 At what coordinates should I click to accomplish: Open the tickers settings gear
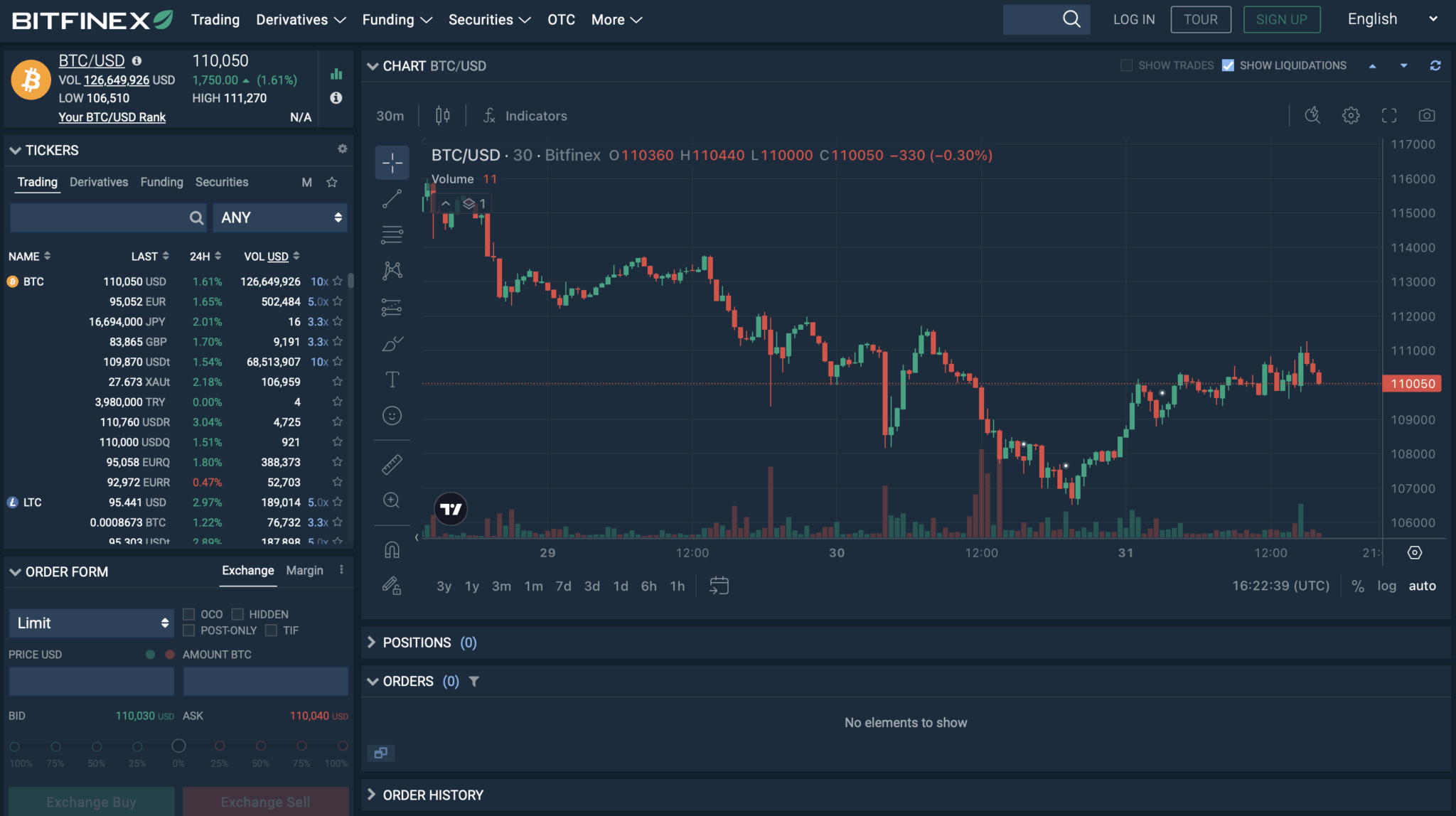pos(343,149)
